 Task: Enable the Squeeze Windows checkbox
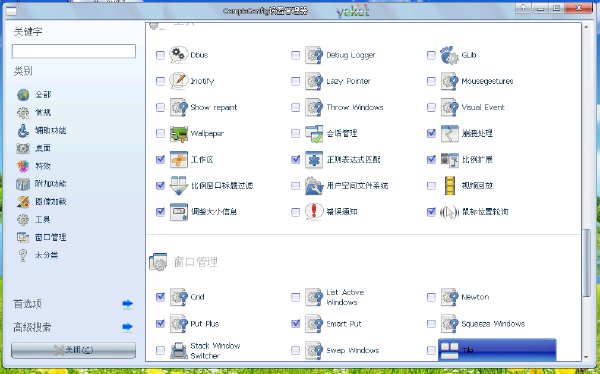[x=431, y=324]
